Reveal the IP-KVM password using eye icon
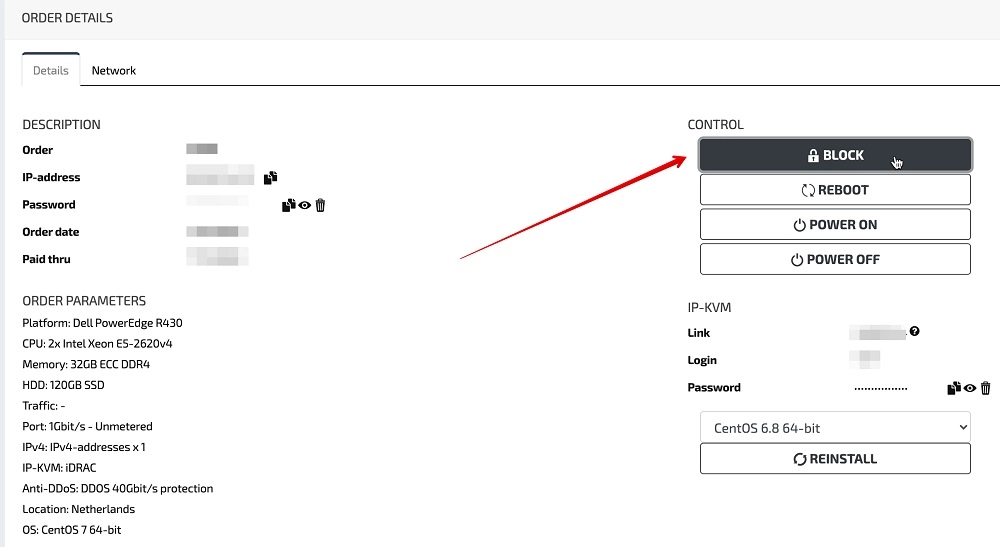The height and width of the screenshot is (547, 1000). (x=969, y=388)
